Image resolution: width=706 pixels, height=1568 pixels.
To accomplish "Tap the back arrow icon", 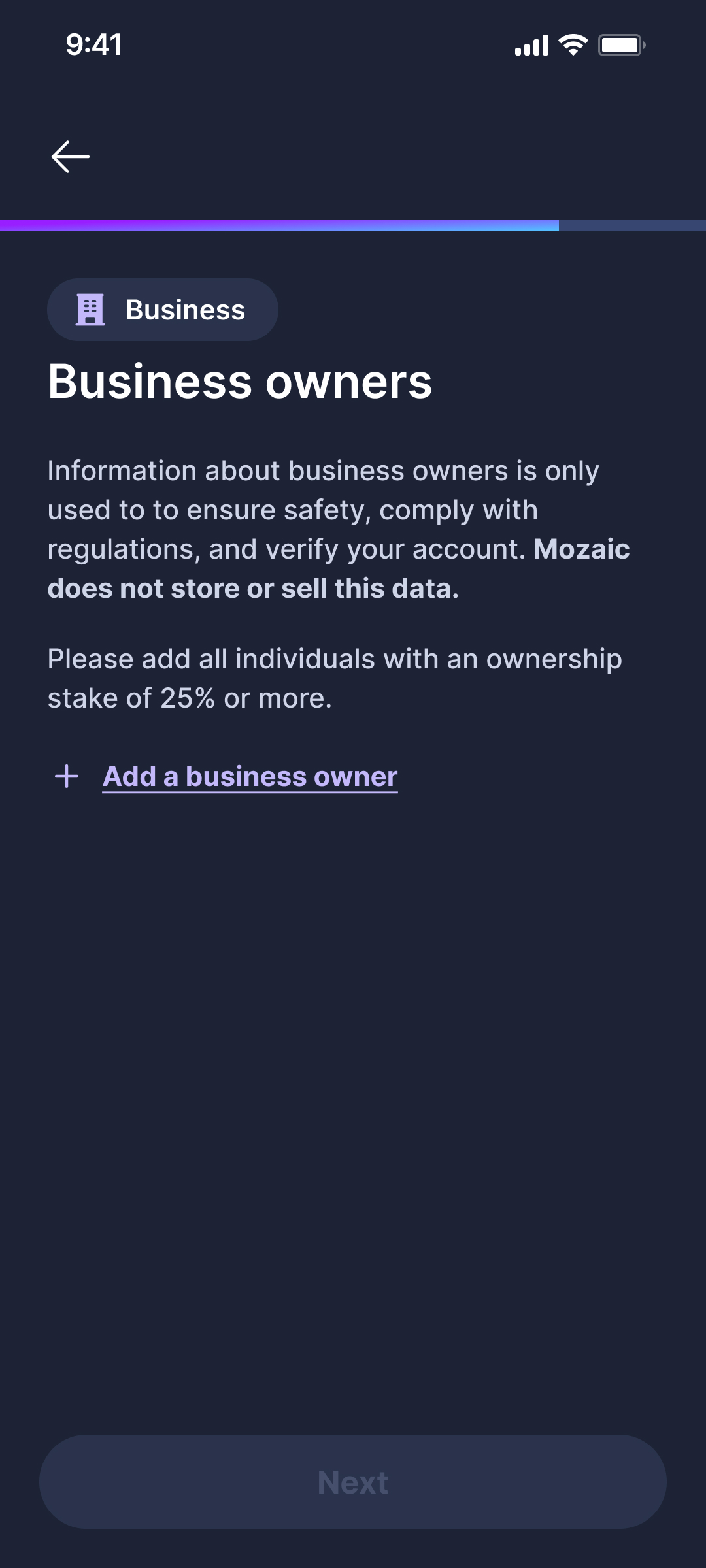I will coord(71,157).
